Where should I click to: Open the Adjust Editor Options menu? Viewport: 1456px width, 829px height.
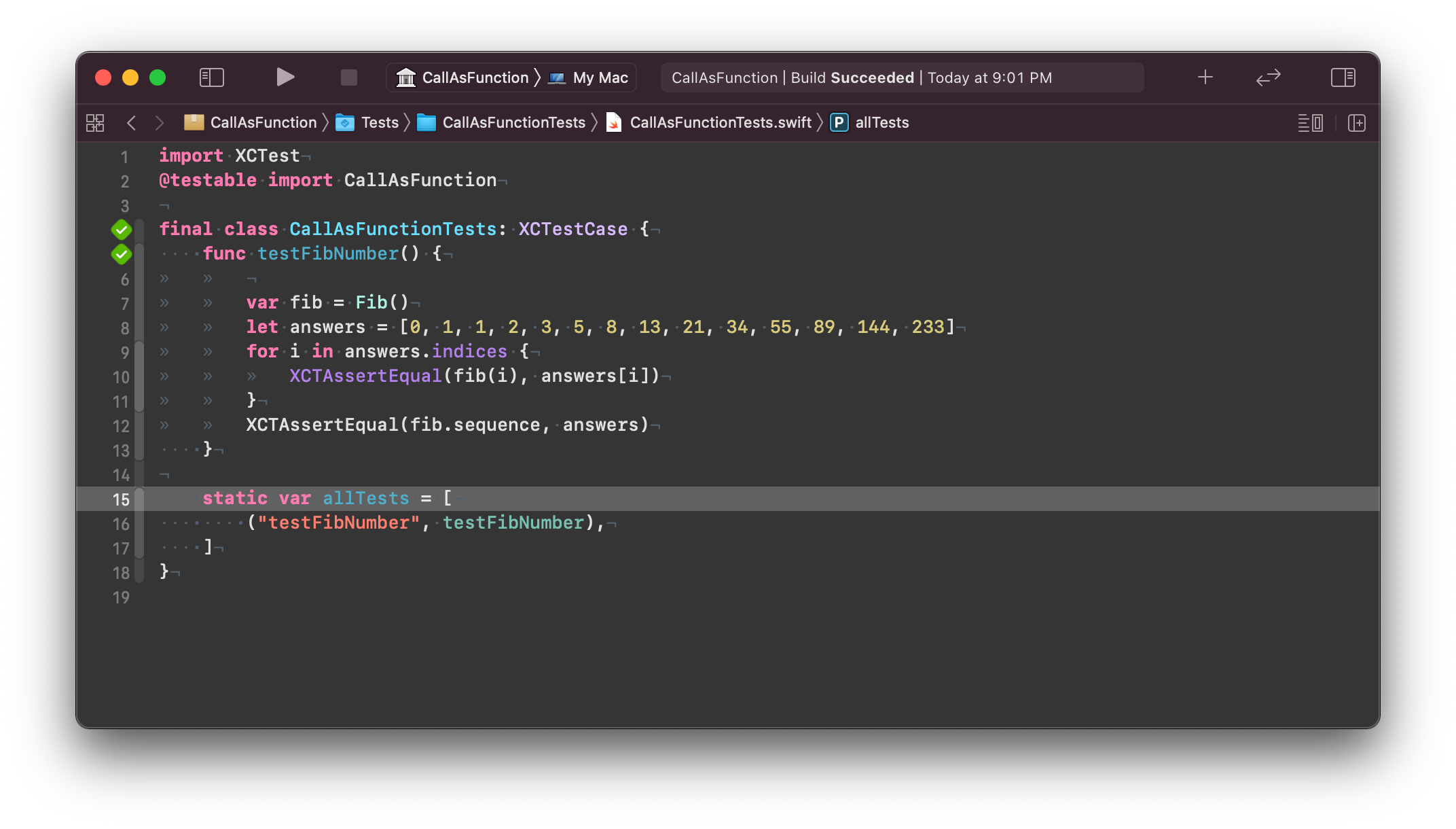point(1311,123)
